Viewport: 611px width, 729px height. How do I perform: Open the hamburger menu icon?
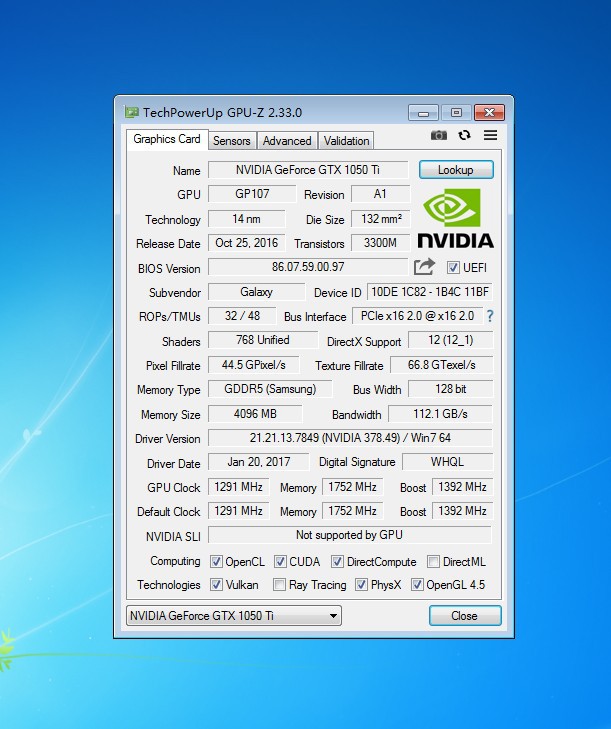[490, 135]
